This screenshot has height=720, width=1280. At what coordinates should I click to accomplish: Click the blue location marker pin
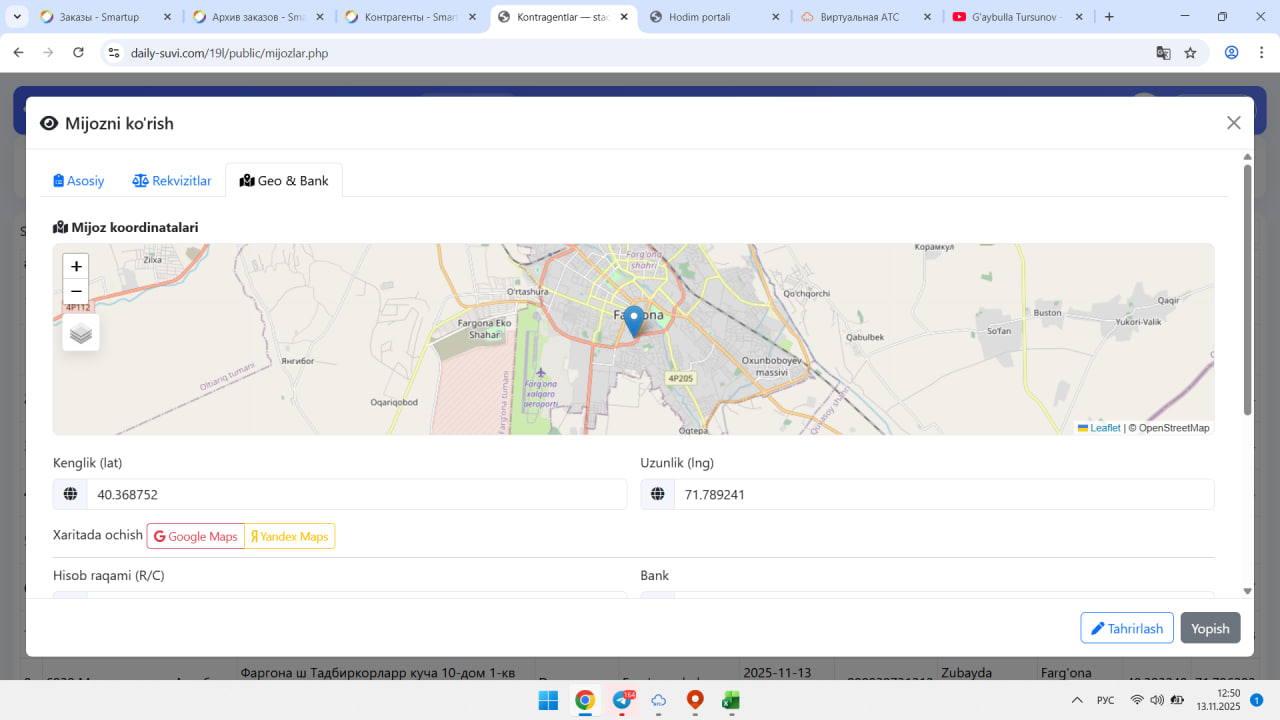633,321
